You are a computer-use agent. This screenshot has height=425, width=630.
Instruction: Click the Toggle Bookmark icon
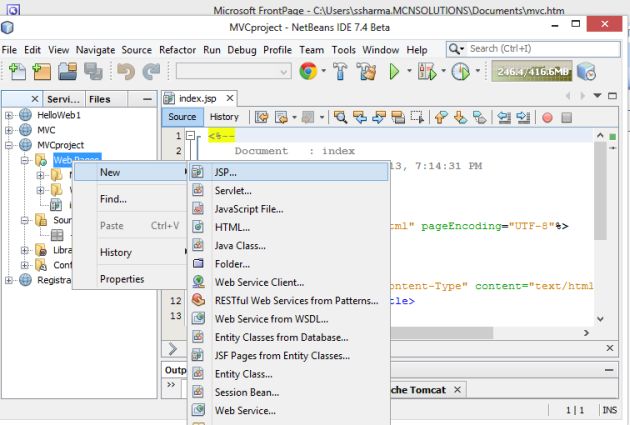point(479,117)
